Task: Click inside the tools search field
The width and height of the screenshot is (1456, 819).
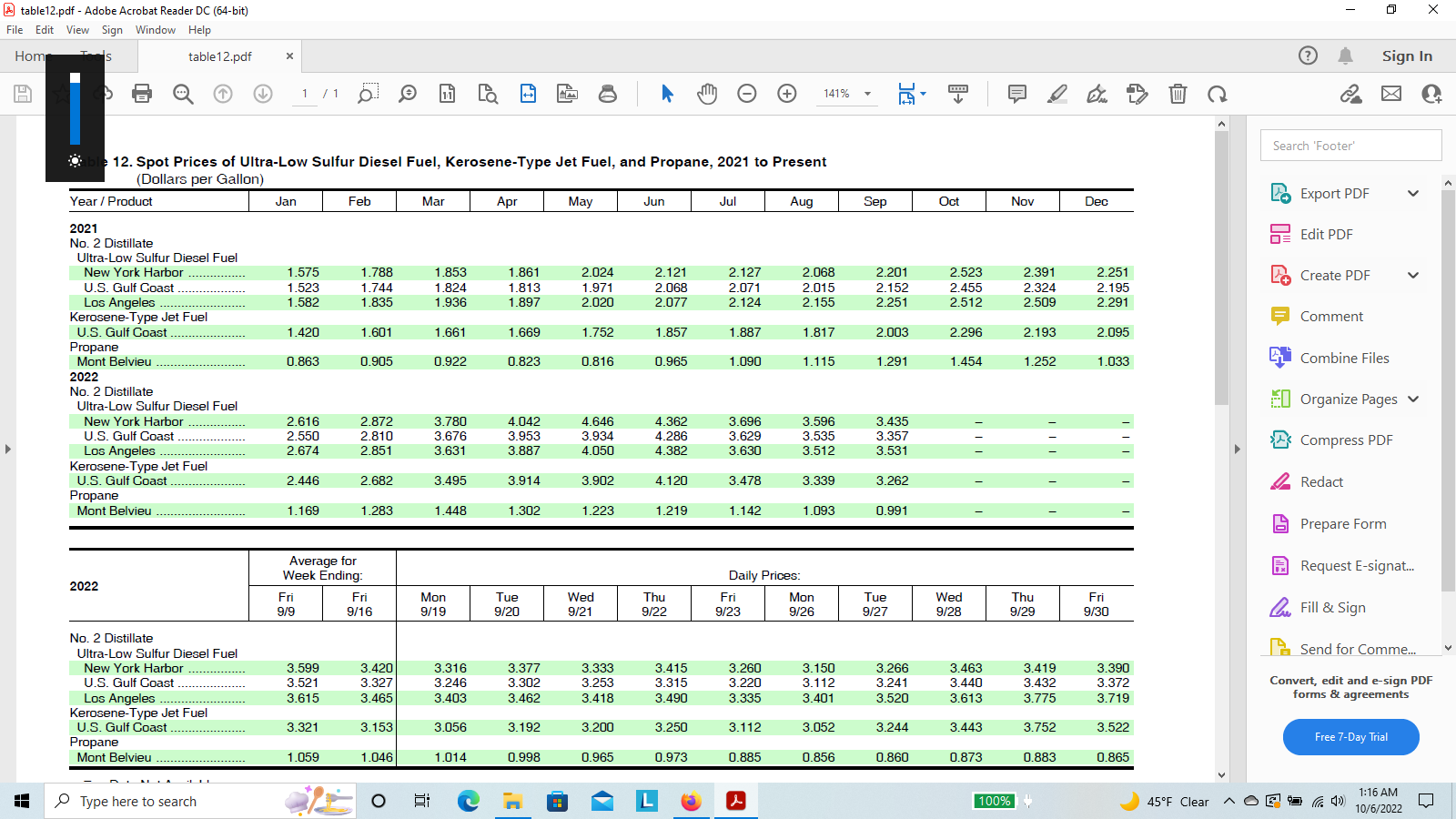Action: 1350,146
